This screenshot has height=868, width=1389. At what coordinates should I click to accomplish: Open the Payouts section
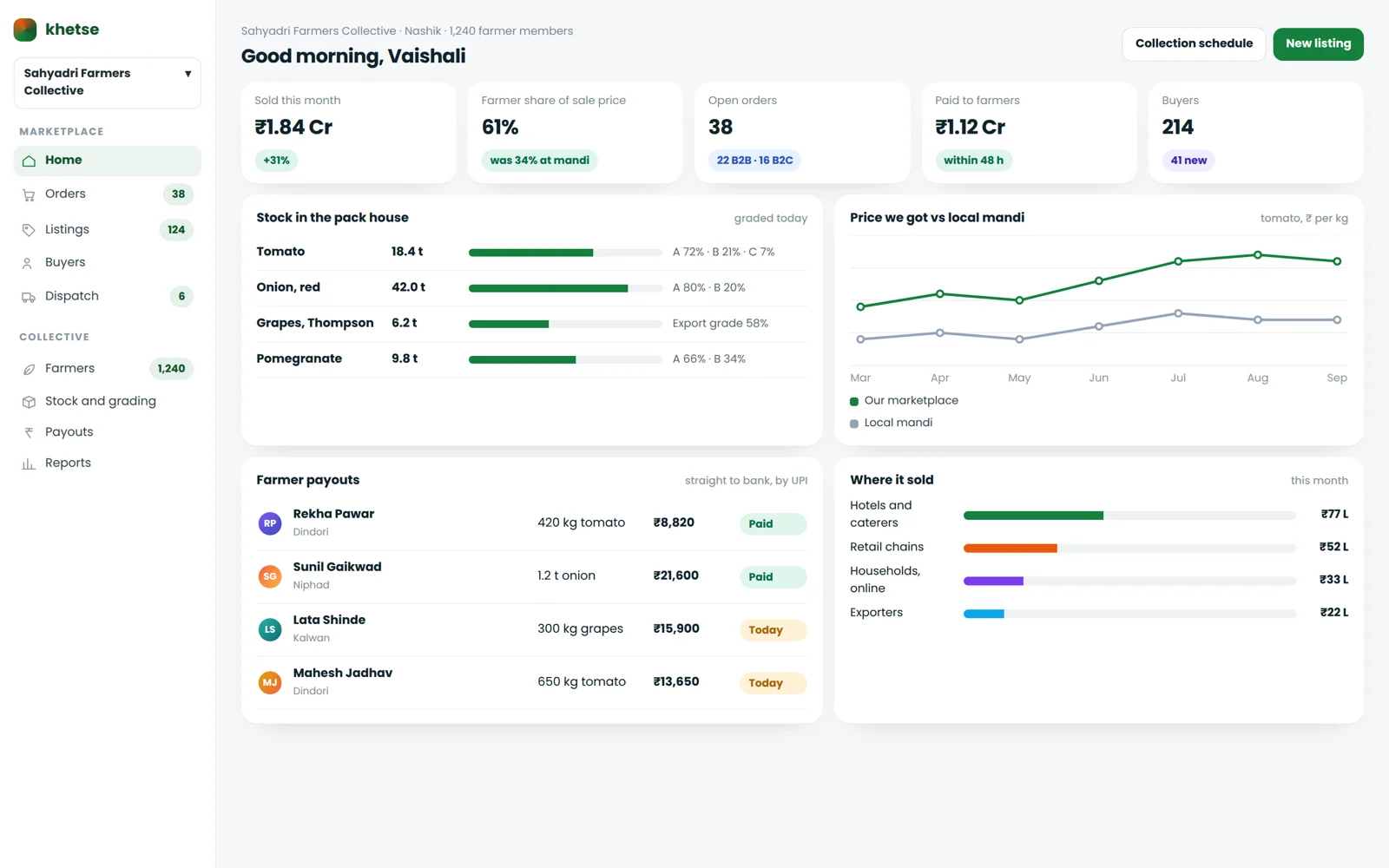108,432
